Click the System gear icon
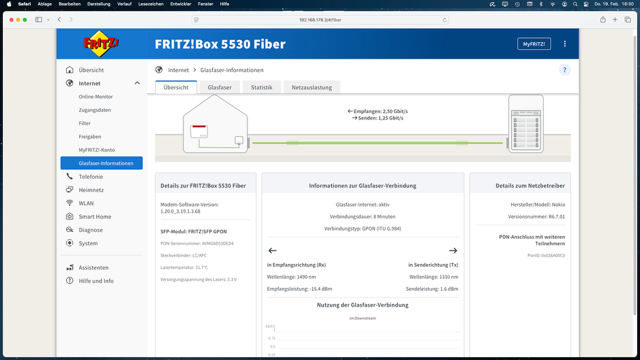 click(x=70, y=243)
